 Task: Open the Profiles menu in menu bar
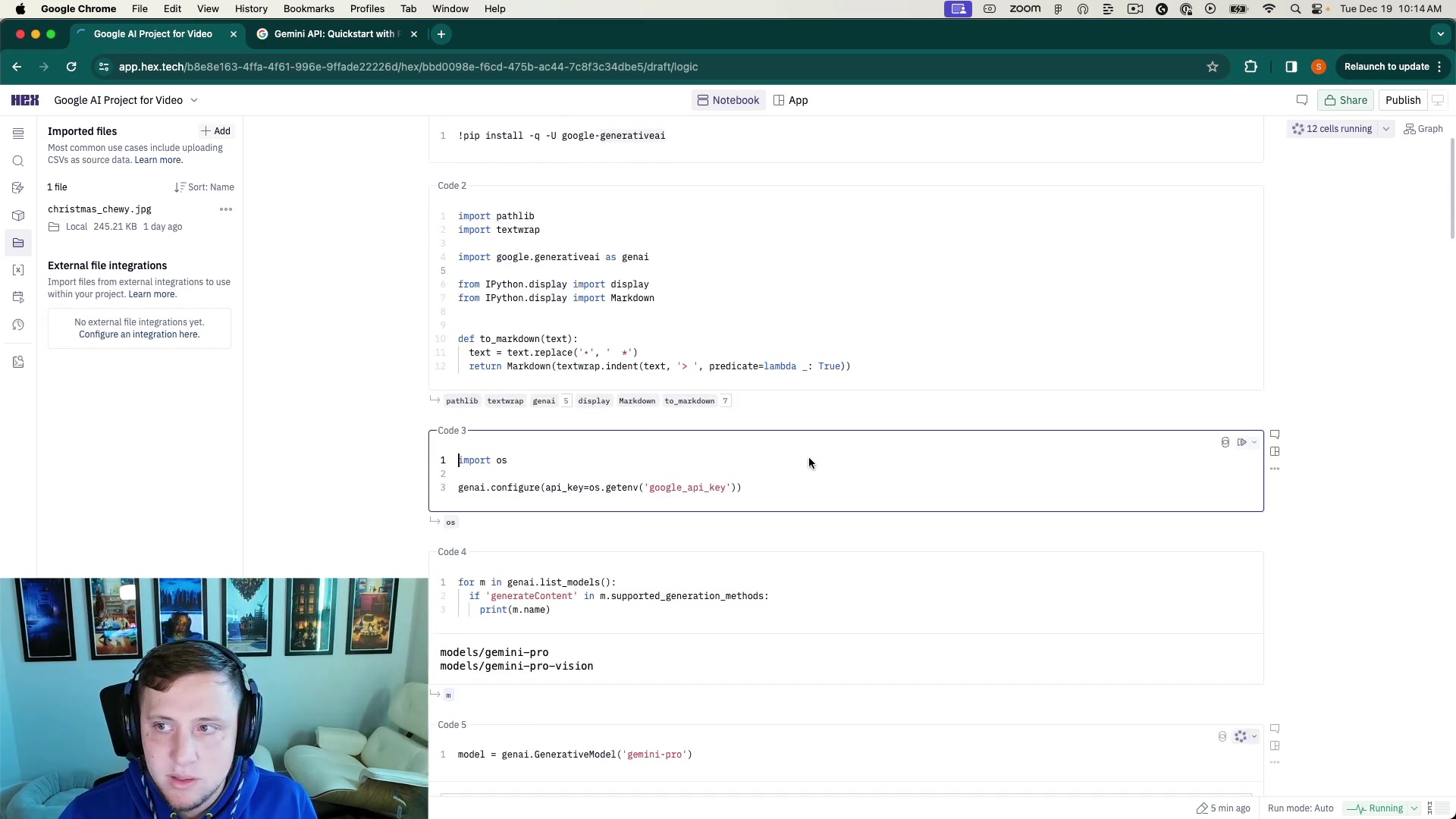(367, 9)
